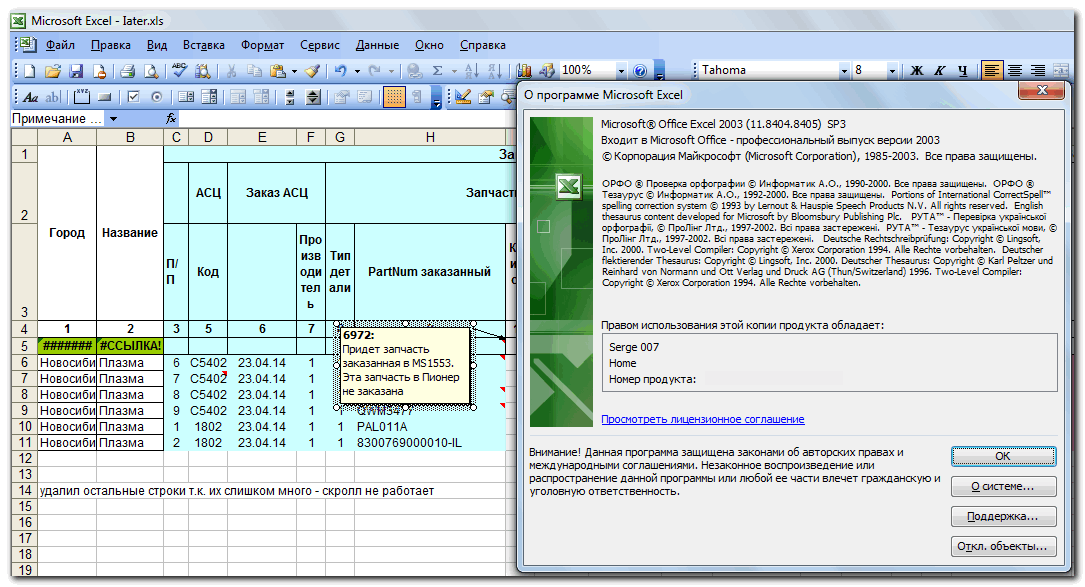This screenshot has height=587, width=1085.
Task: Click the О системе... button
Action: coord(1003,487)
